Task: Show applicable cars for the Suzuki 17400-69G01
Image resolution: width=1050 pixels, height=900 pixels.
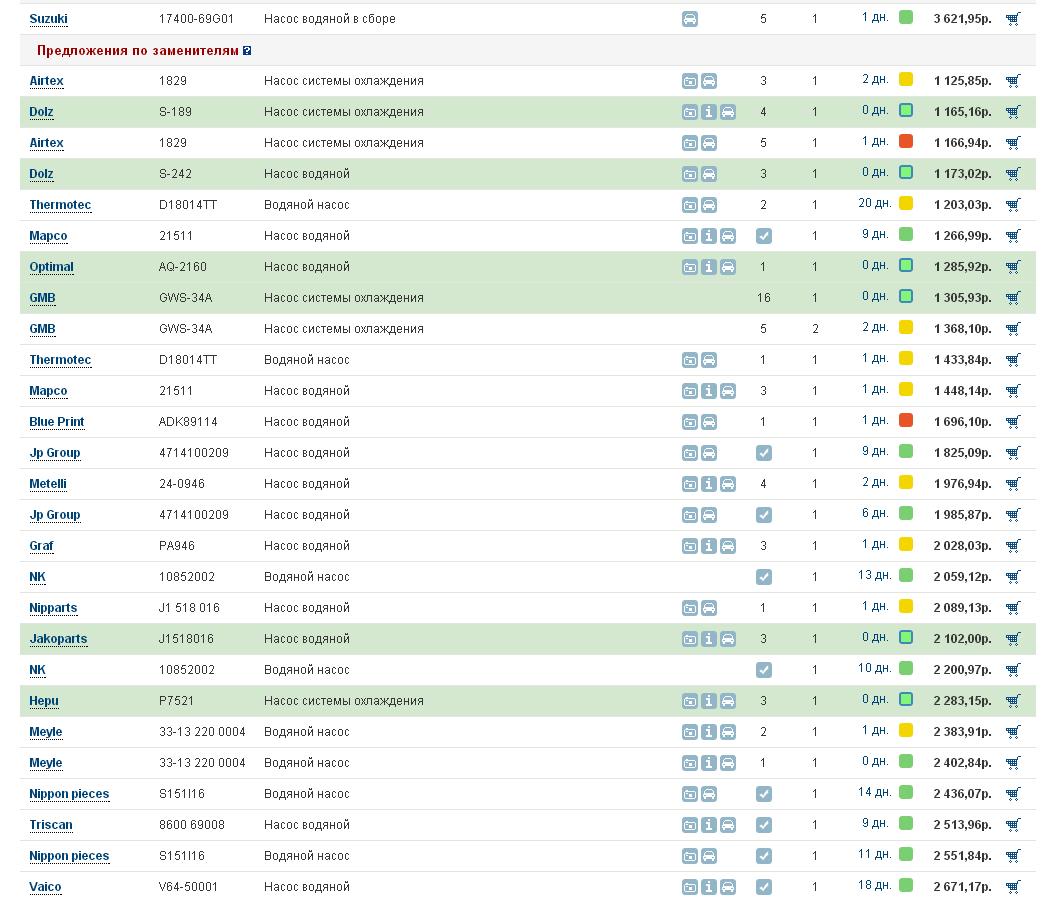Action: [x=690, y=19]
